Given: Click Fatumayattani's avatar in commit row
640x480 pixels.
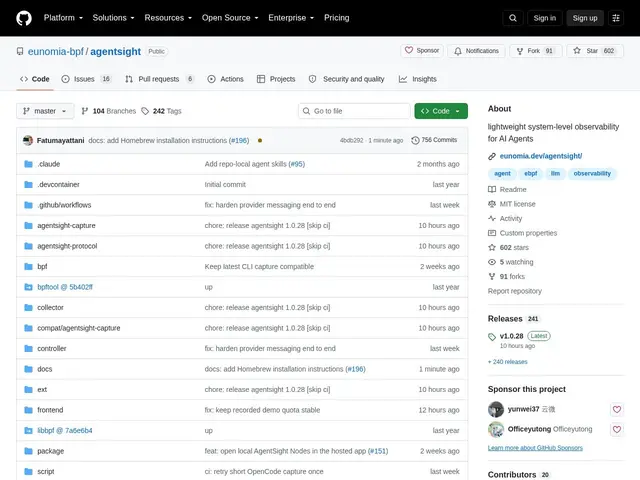Looking at the screenshot, I should coord(28,140).
